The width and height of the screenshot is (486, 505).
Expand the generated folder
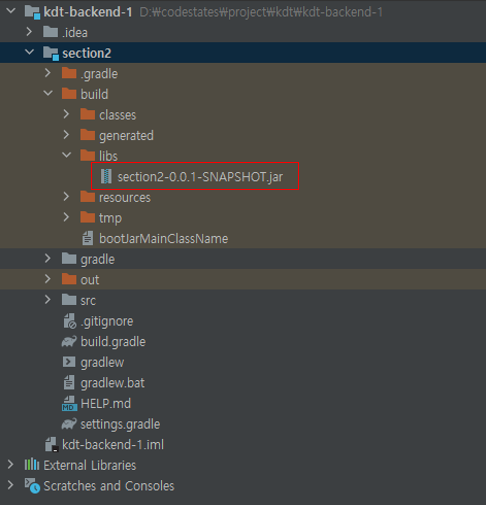coord(66,135)
